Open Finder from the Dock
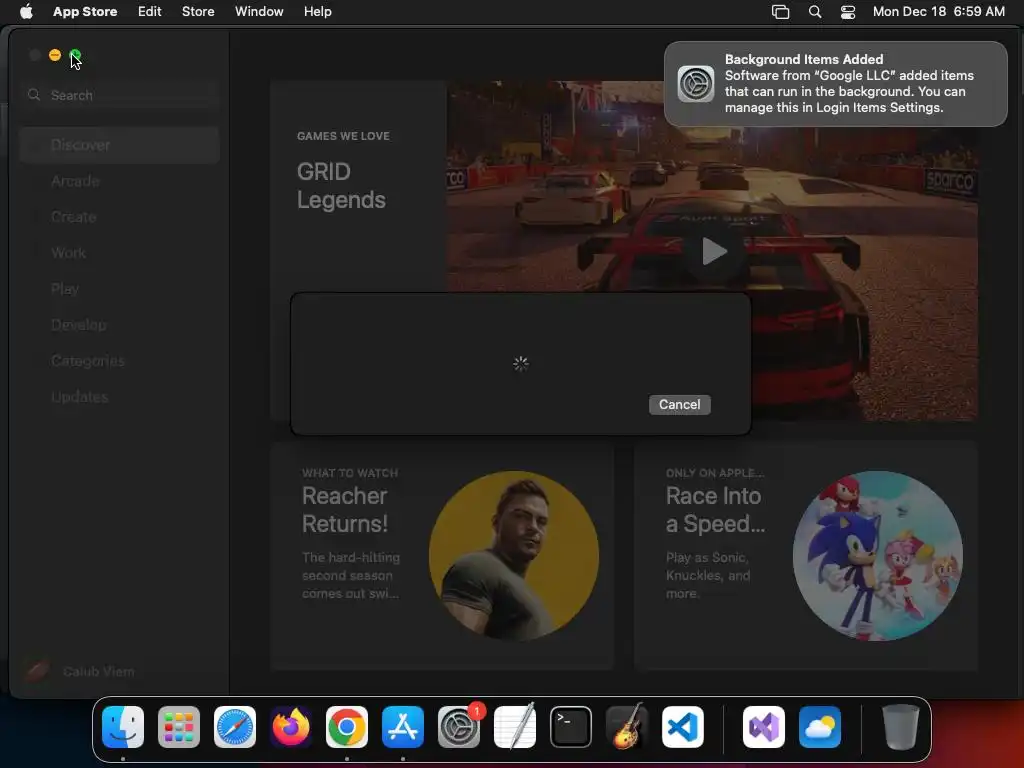This screenshot has width=1024, height=768. pos(123,727)
